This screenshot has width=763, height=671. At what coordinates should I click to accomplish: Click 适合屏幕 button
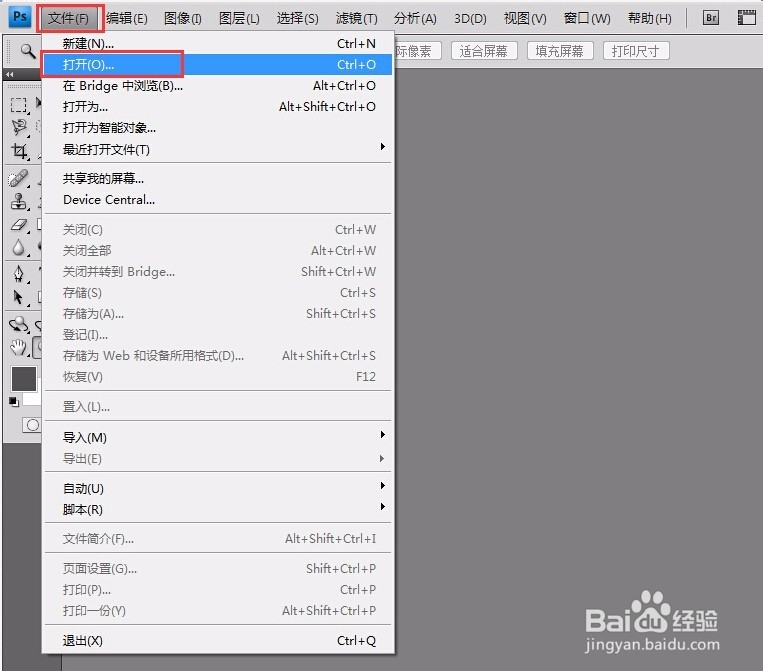click(x=484, y=51)
